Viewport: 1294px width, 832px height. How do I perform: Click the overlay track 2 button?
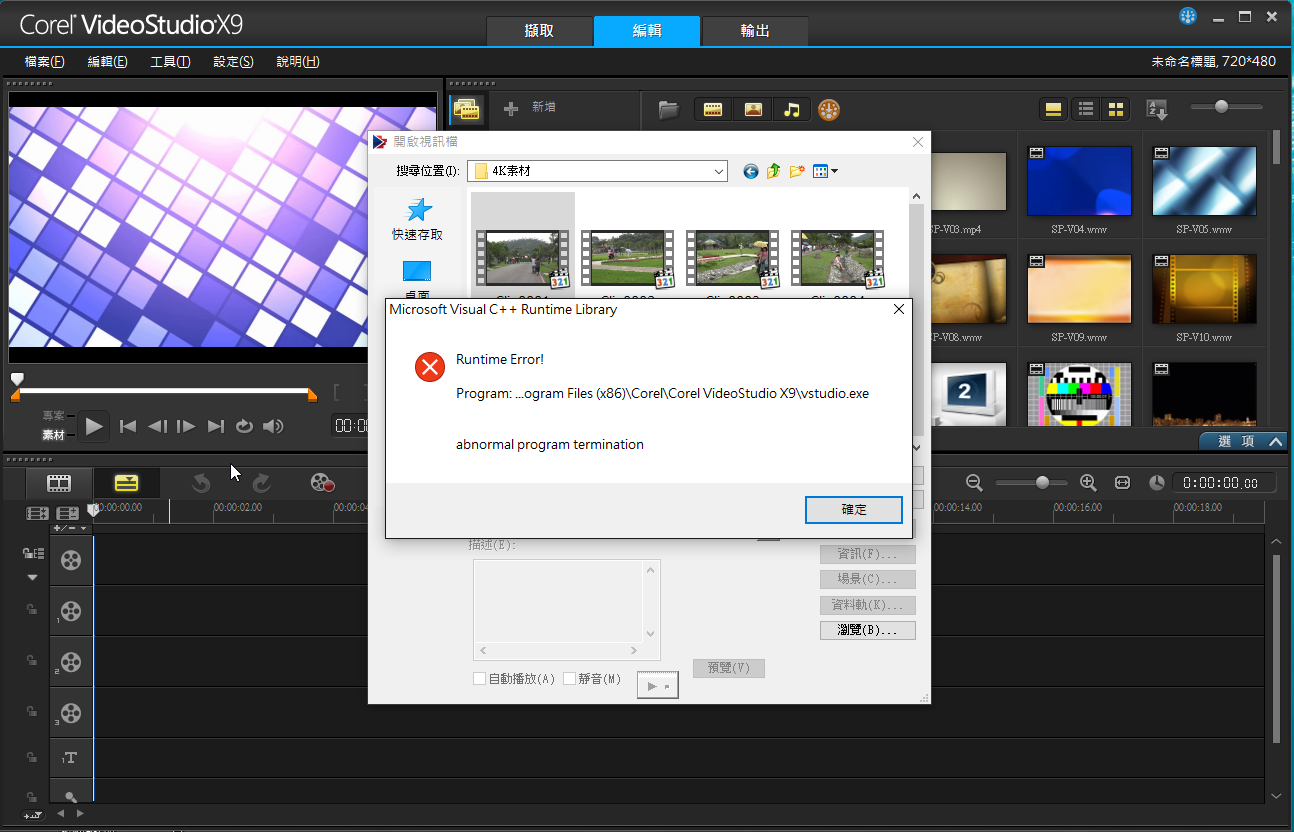click(71, 662)
